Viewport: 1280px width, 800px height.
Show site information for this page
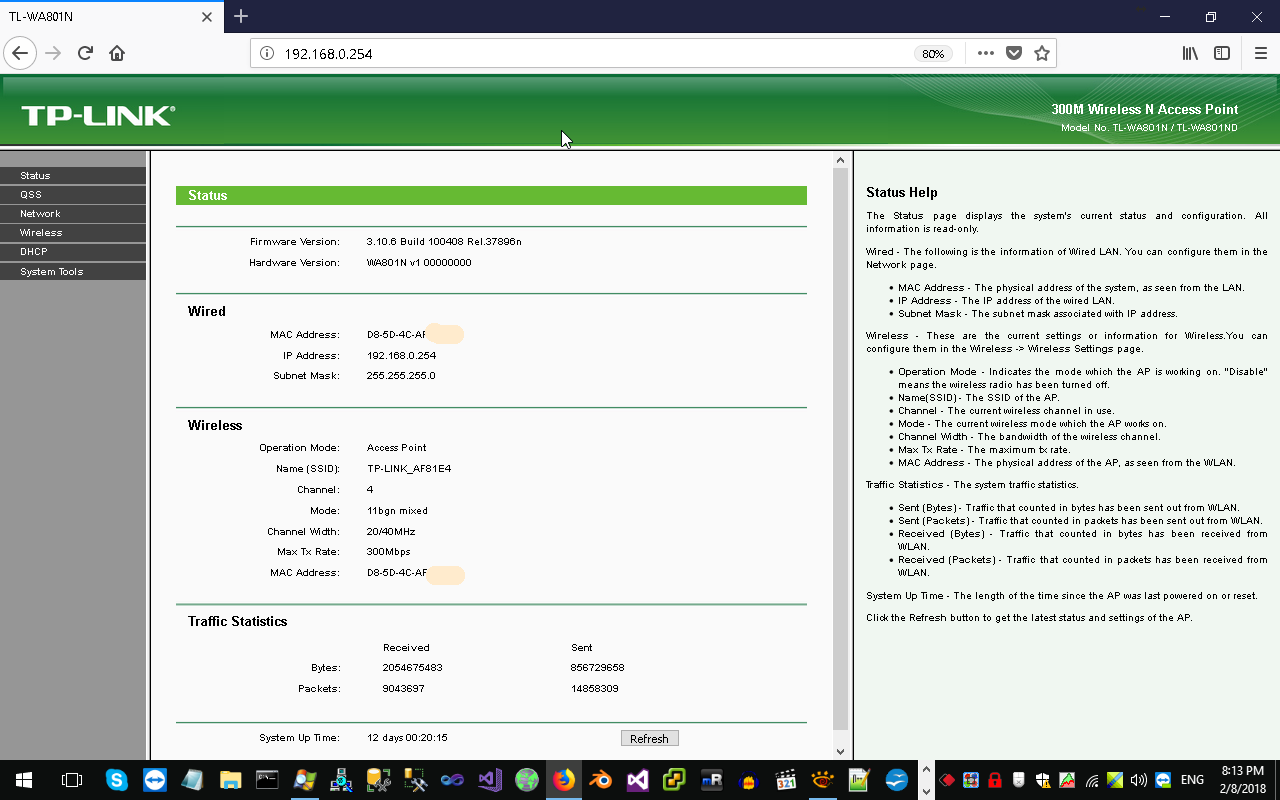(267, 53)
